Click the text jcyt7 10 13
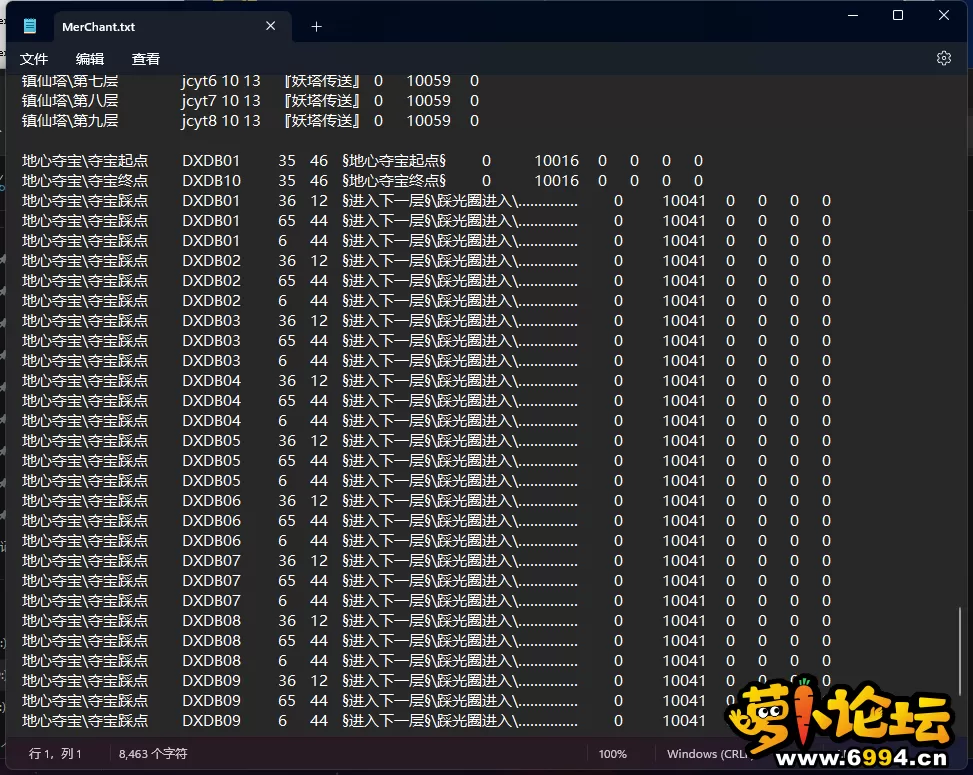973x775 pixels. [221, 101]
